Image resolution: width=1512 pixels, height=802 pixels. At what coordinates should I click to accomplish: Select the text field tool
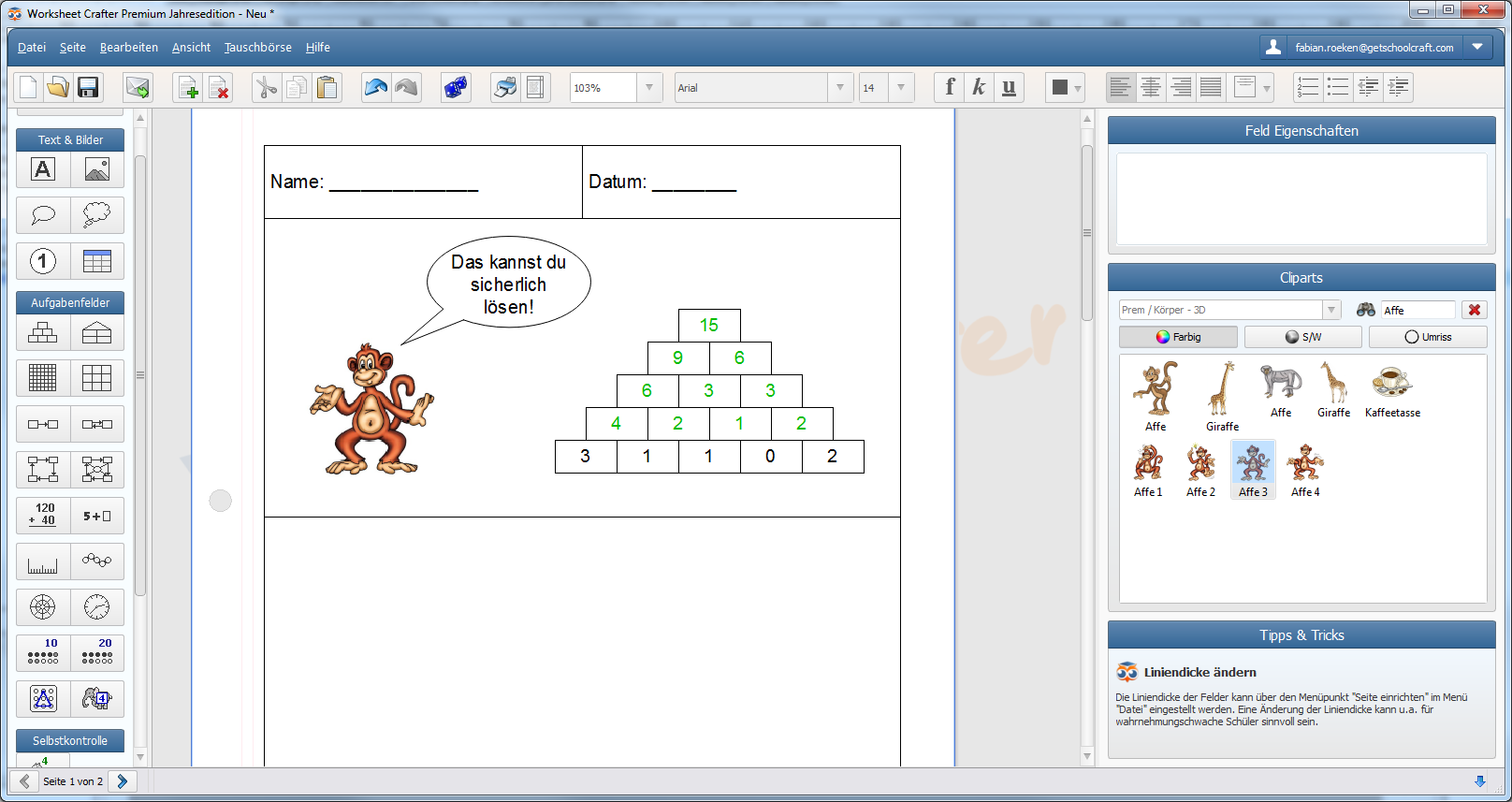pos(43,169)
